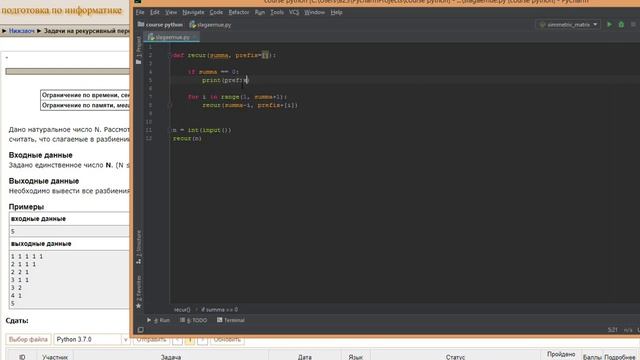Viewport: 640px width, 360px height.
Task: Toggle tool window quick access icon
Action: [x=140, y=330]
